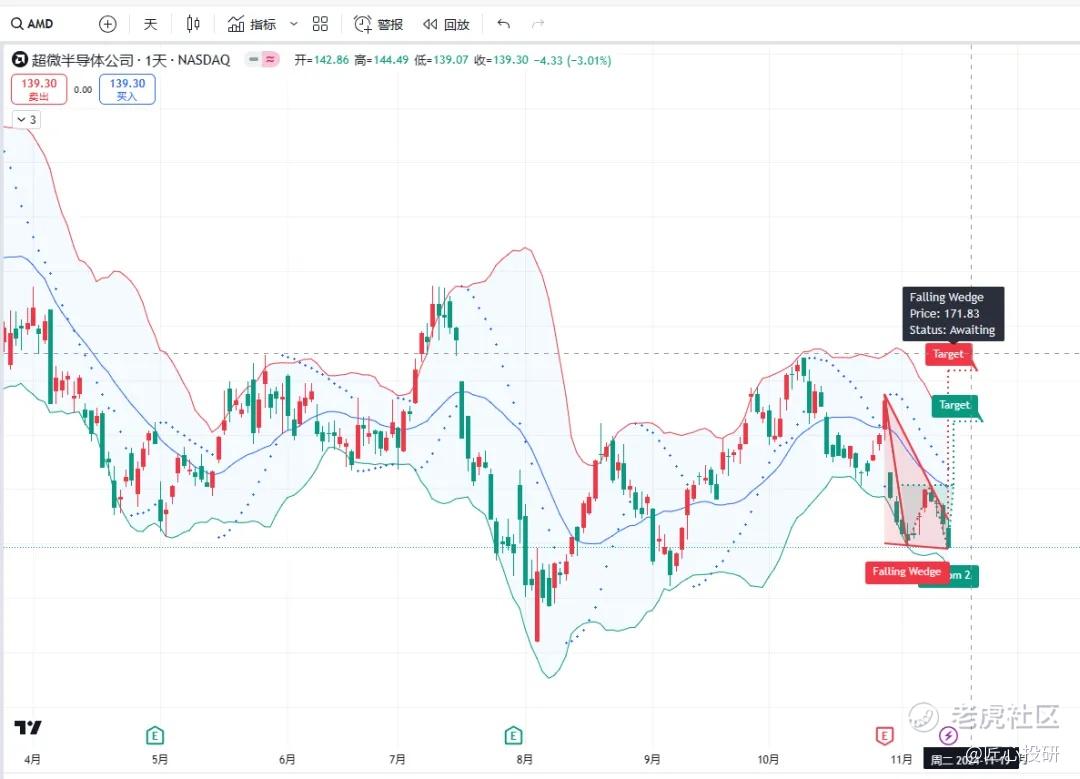Toggle grey dash market status pill

coord(253,60)
